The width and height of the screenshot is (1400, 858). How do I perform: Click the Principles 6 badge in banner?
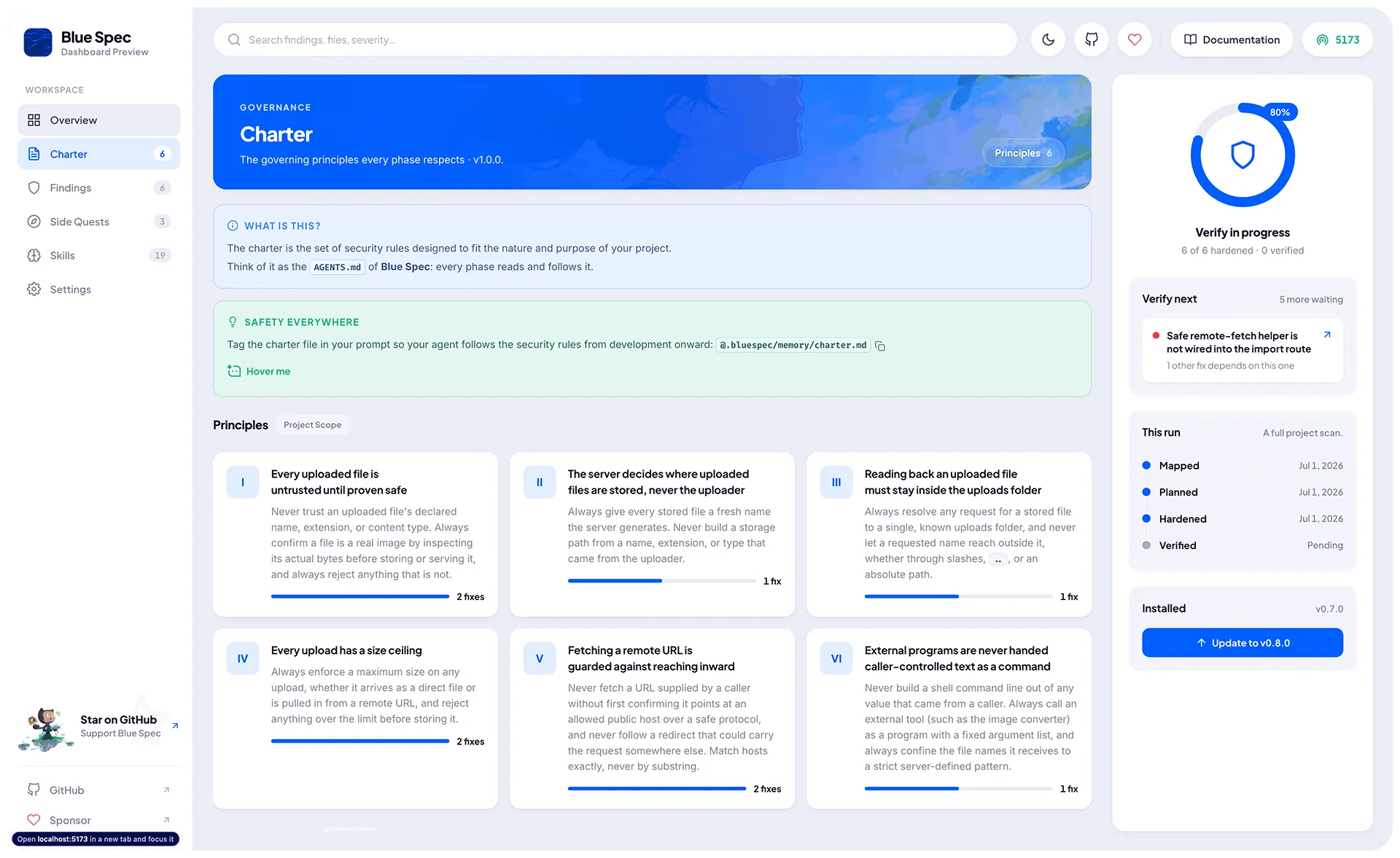pyautogui.click(x=1023, y=153)
